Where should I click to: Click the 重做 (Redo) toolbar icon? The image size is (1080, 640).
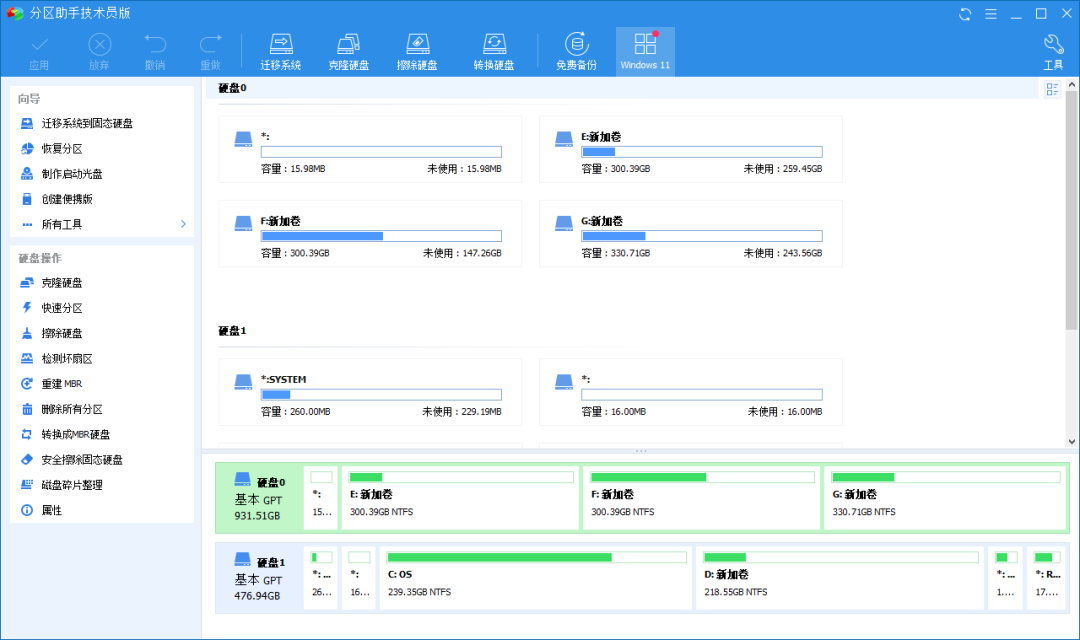click(x=211, y=52)
